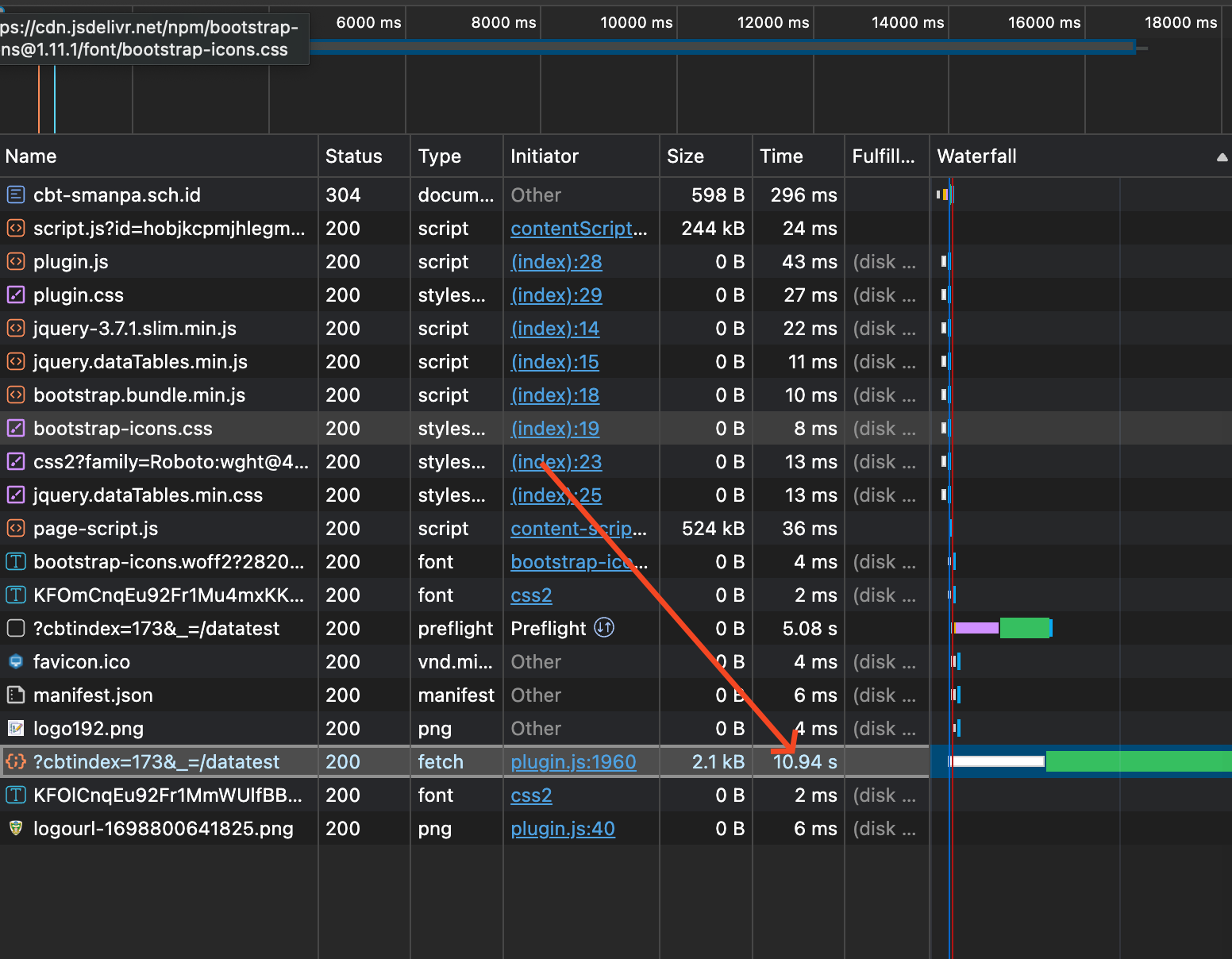Click the stylesheet icon next to jquery.dataTables.min.css
This screenshot has height=959, width=1232.
coord(16,495)
